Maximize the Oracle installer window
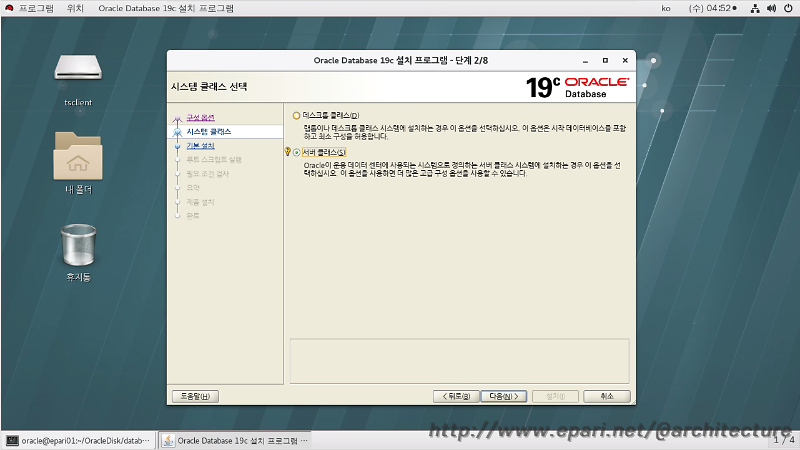 tap(605, 60)
